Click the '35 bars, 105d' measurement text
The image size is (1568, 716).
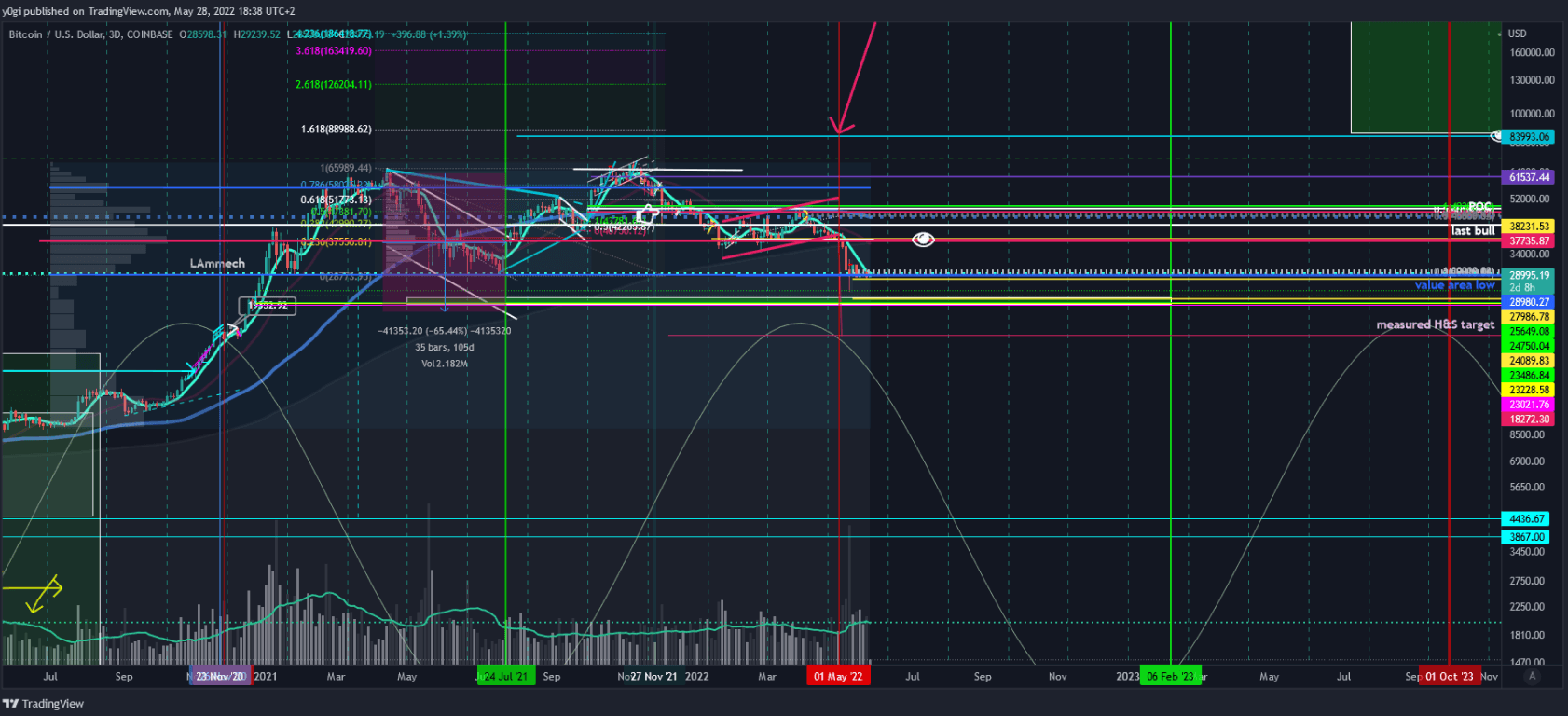coord(445,348)
